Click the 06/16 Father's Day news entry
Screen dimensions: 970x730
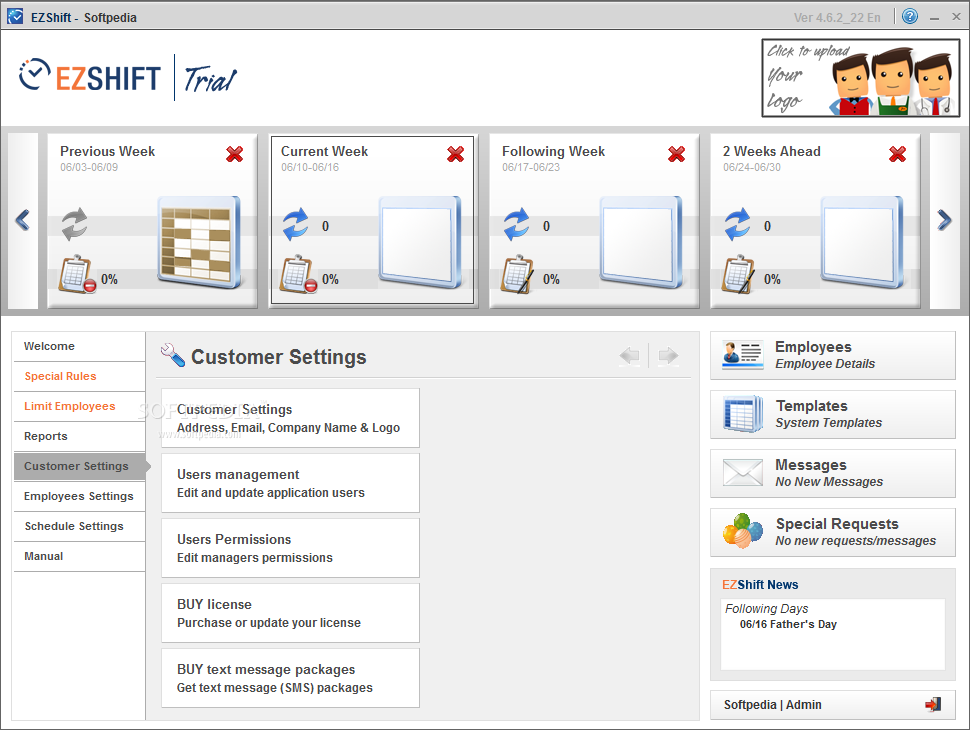click(788, 624)
